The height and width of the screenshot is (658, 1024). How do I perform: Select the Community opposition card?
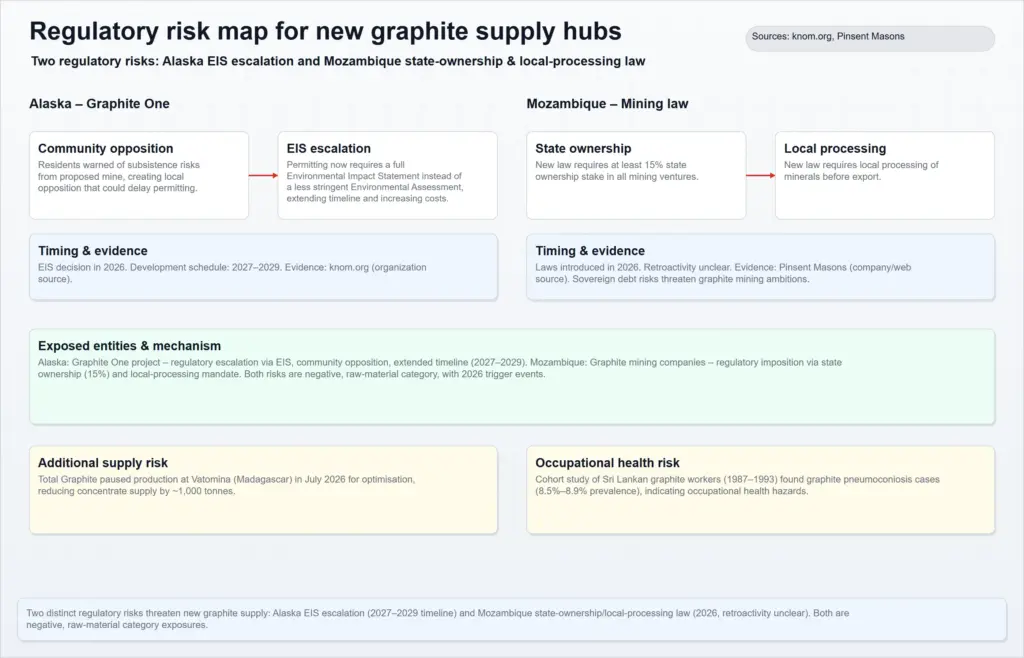click(139, 176)
